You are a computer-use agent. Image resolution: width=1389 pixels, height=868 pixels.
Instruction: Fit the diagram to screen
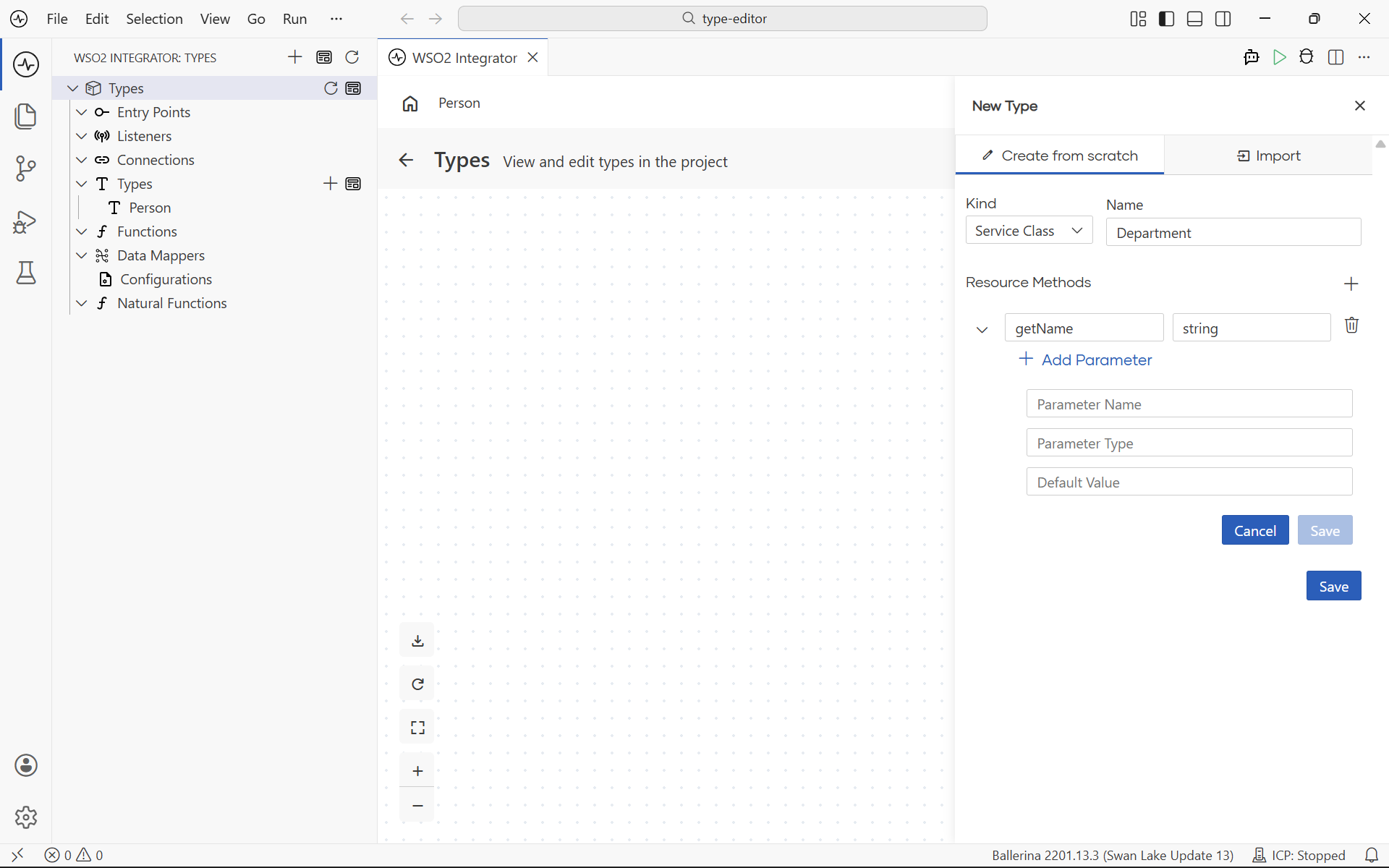click(417, 728)
